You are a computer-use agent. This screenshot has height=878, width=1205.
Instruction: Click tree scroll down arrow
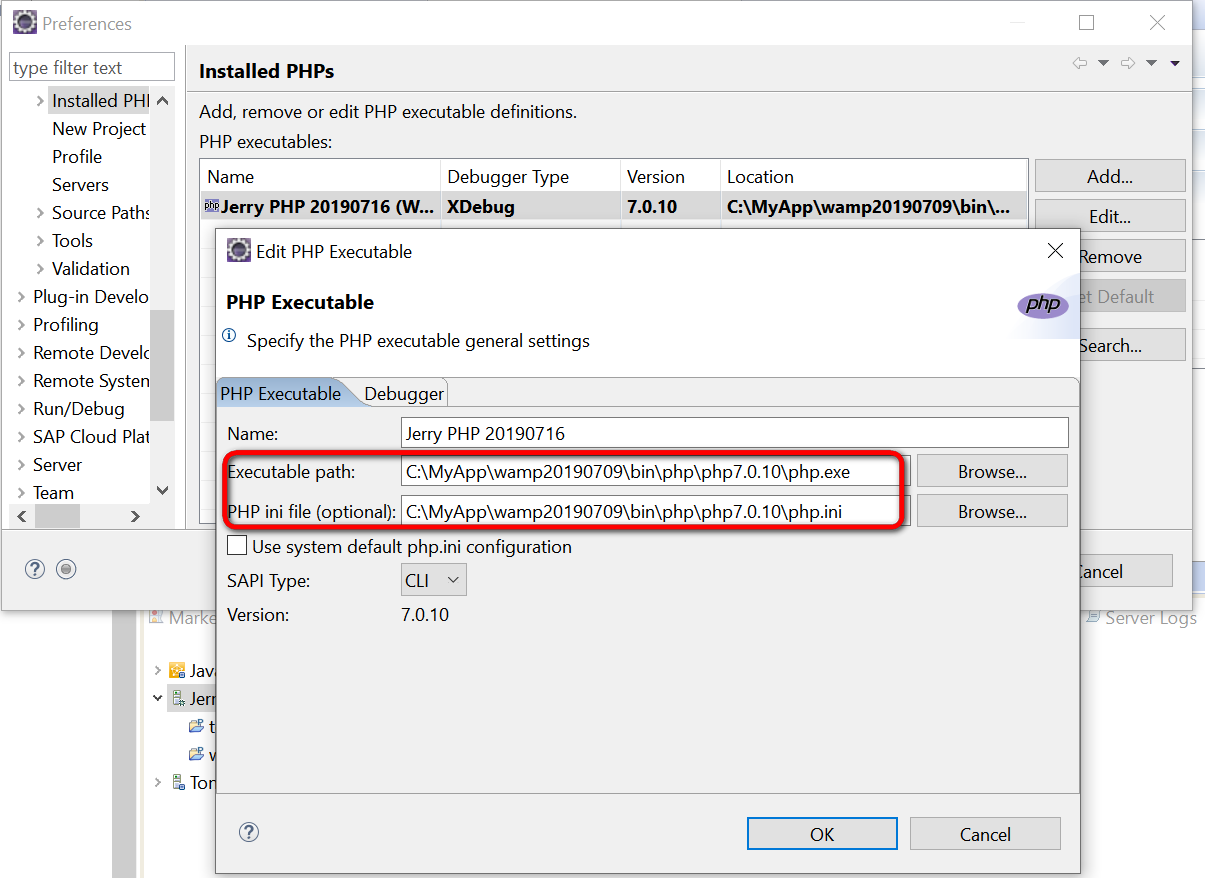163,490
